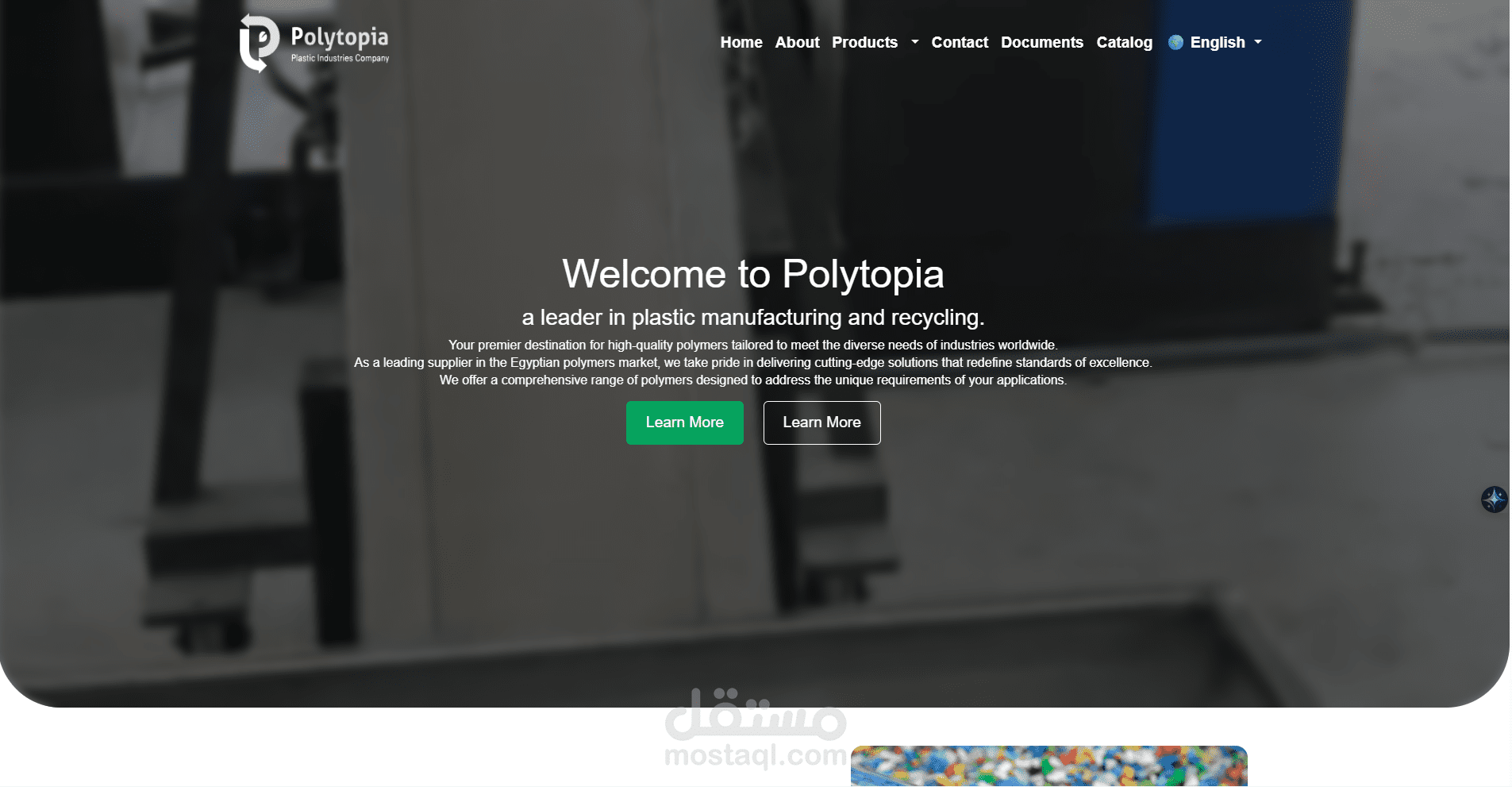Go to the Home page
Screen dimensions: 1512x787
(741, 42)
